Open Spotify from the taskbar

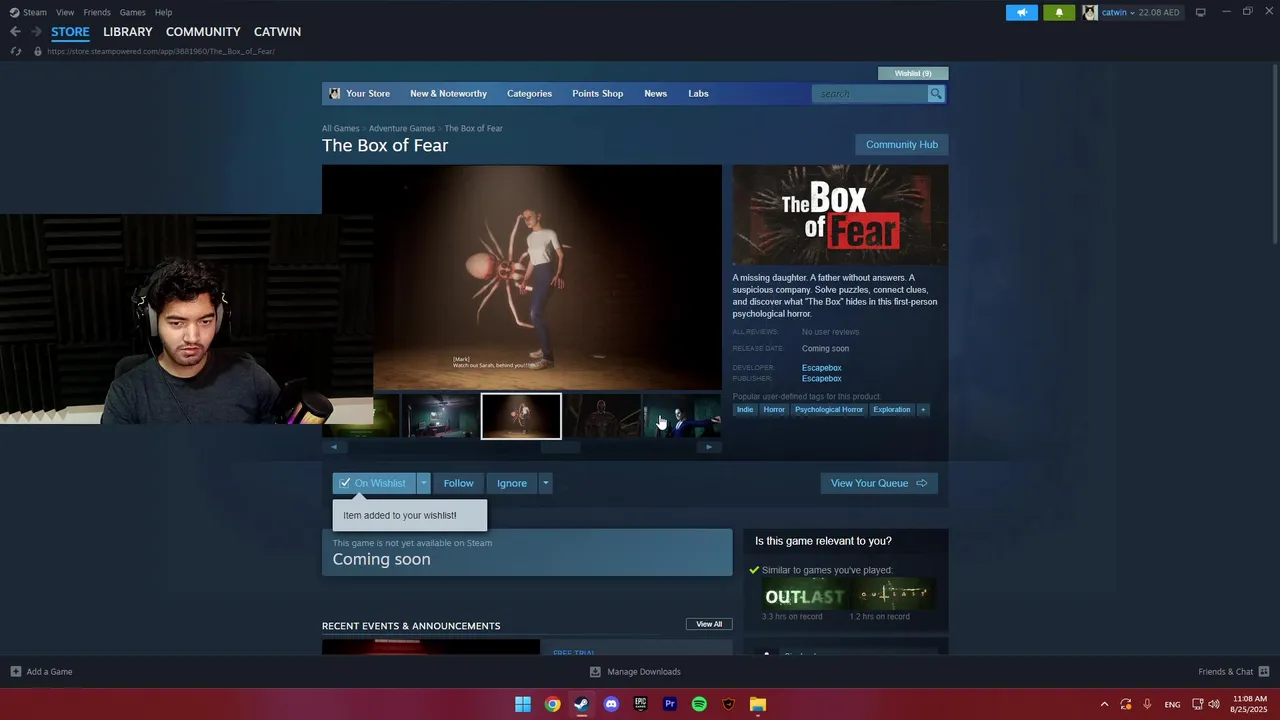pos(699,704)
